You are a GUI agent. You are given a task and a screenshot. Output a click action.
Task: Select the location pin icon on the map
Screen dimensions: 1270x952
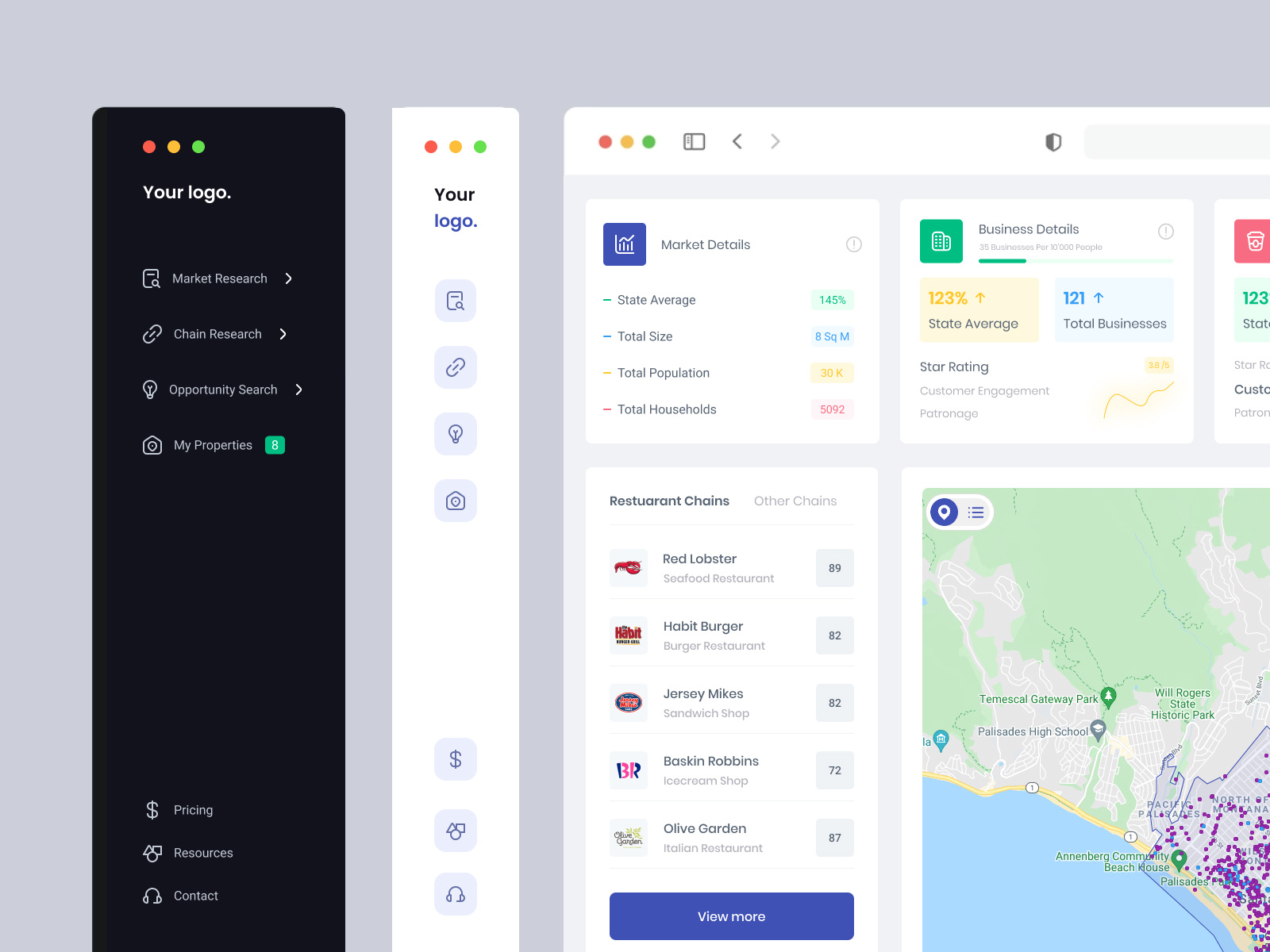[944, 512]
